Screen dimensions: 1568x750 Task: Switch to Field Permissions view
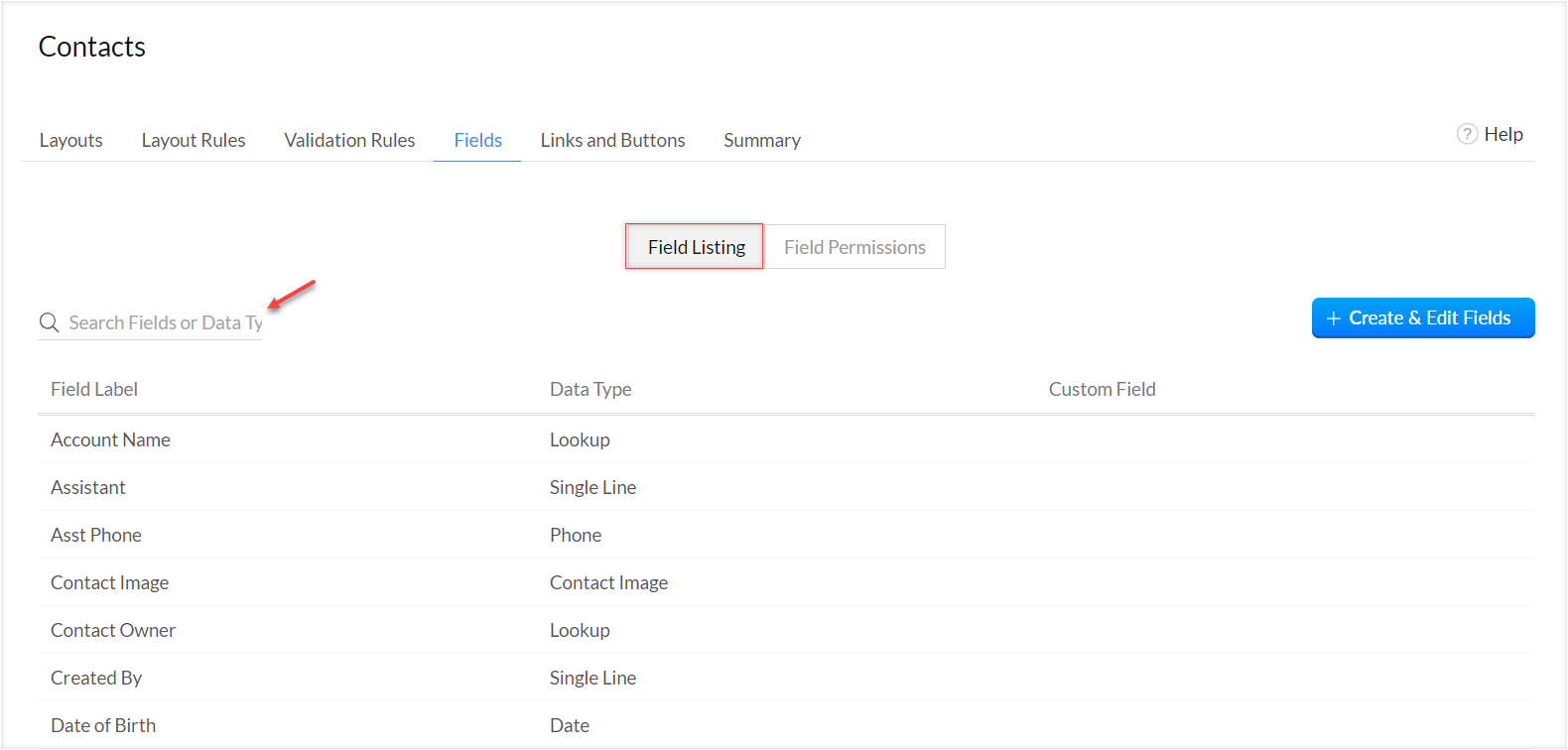[854, 247]
